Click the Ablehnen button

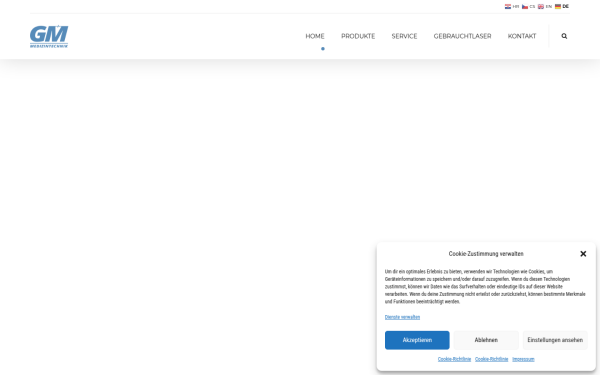(486, 340)
